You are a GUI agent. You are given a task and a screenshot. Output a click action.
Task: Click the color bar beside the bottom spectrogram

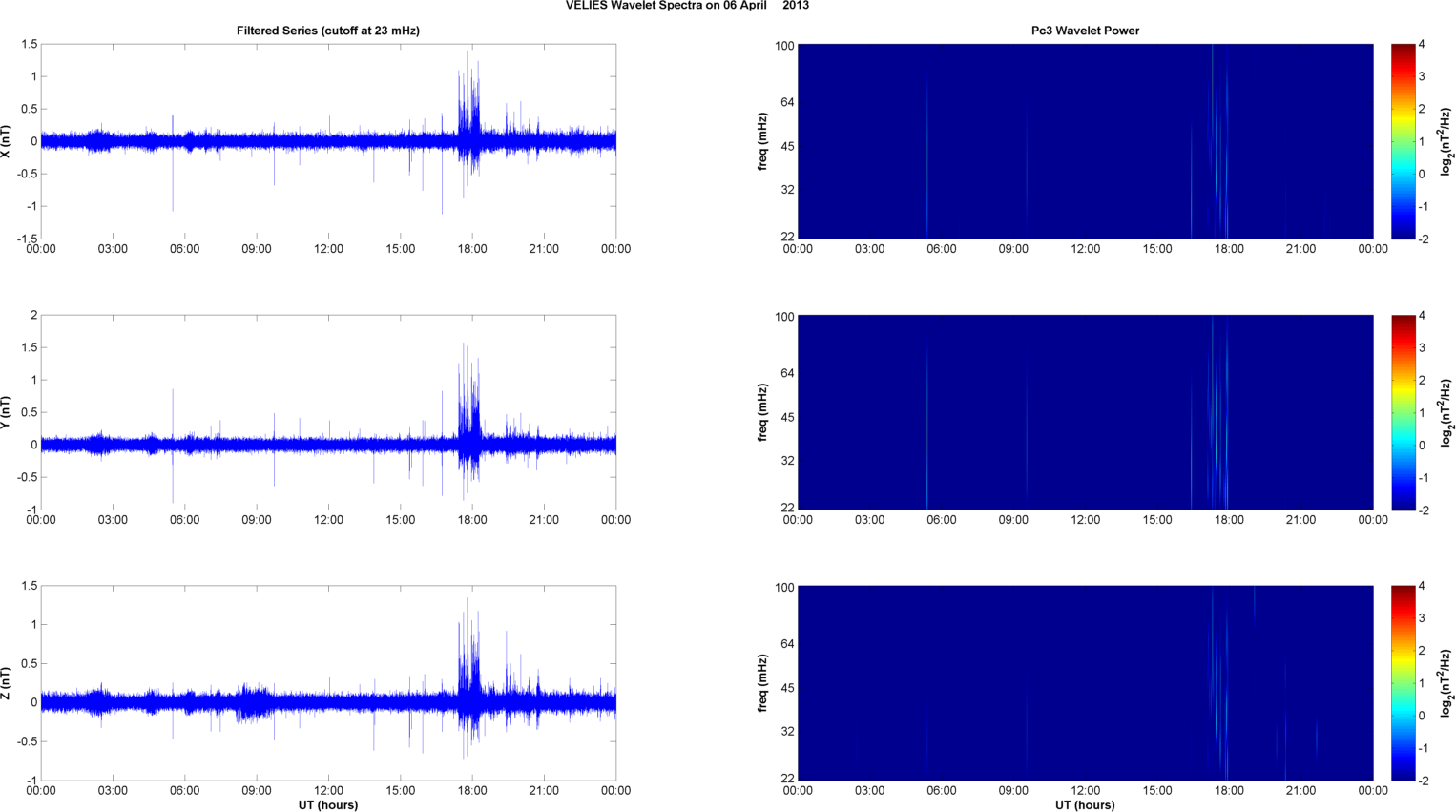point(1403,683)
